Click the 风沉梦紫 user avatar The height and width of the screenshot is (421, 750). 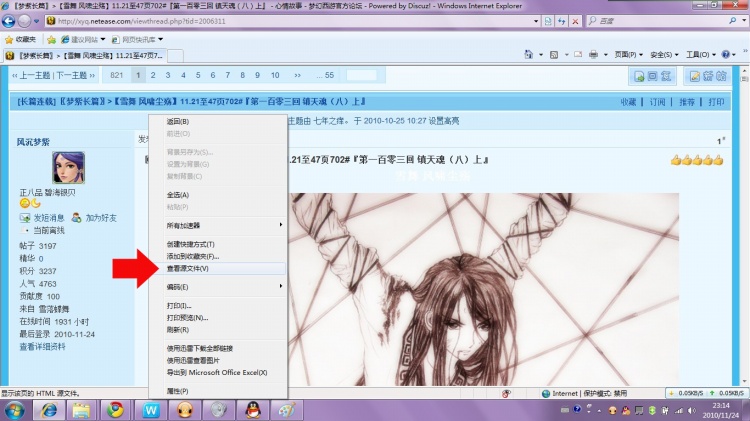pos(68,167)
